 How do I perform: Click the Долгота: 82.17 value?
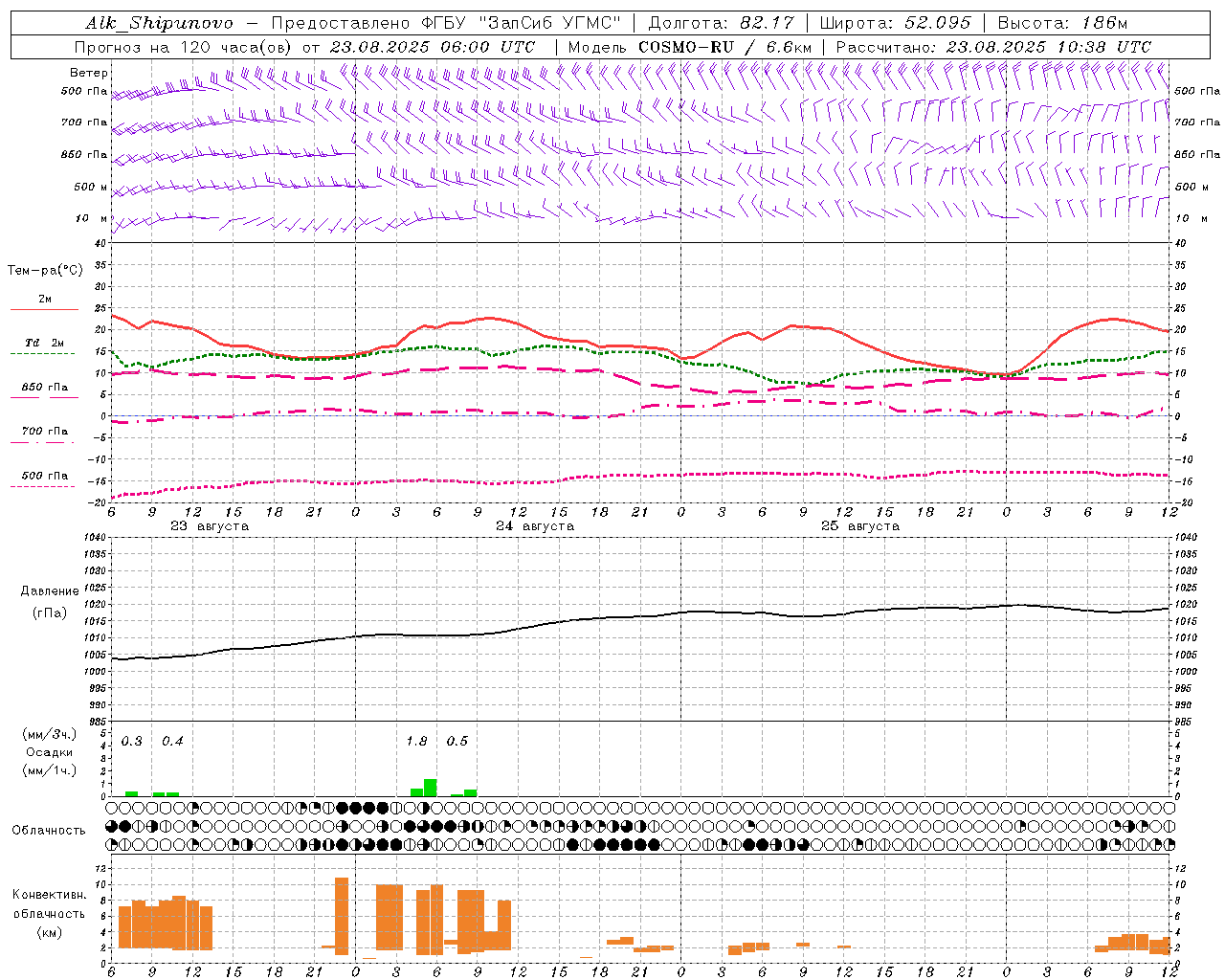[721, 23]
